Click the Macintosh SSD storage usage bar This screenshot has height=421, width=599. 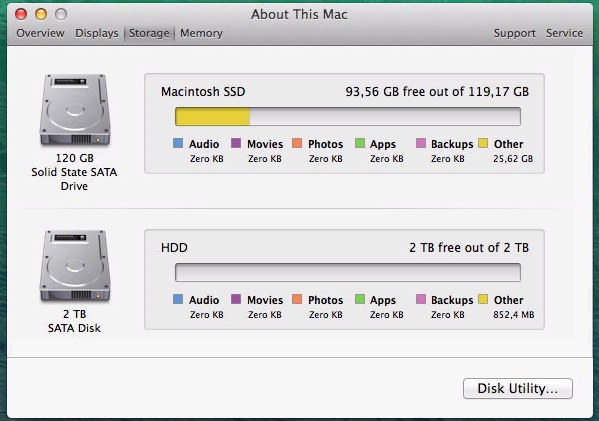pyautogui.click(x=348, y=117)
